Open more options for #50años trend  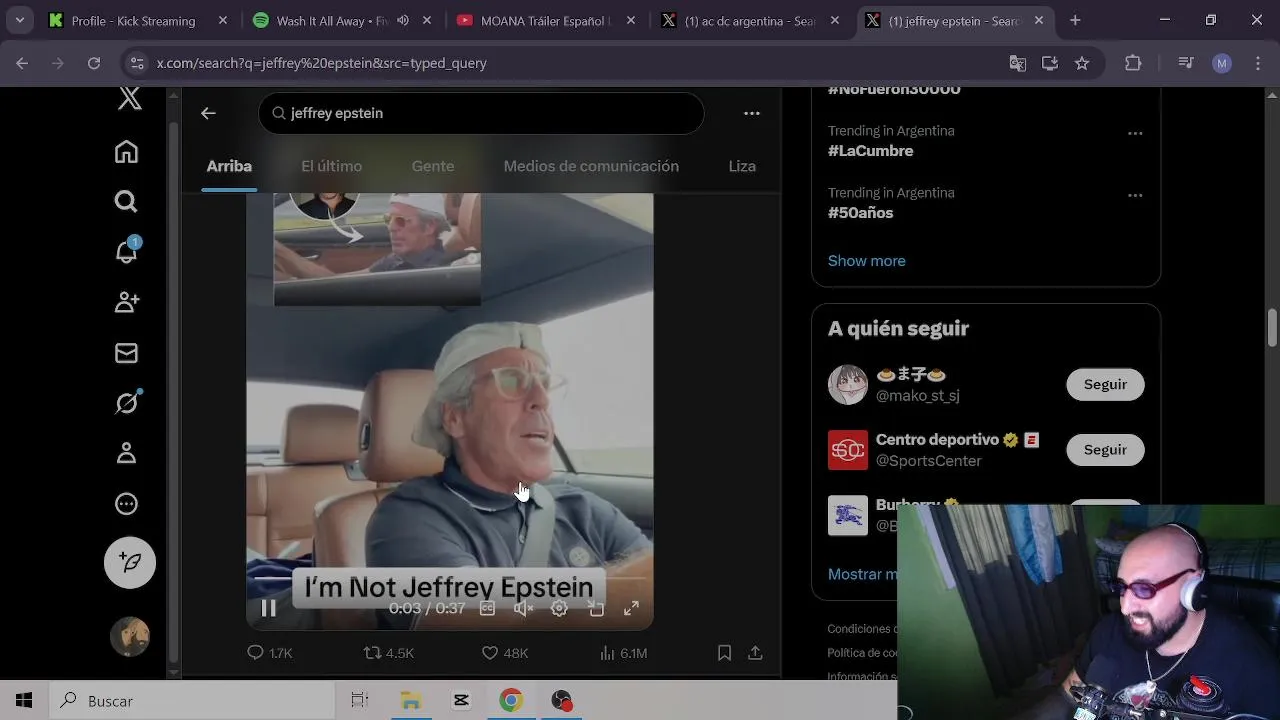point(1135,195)
